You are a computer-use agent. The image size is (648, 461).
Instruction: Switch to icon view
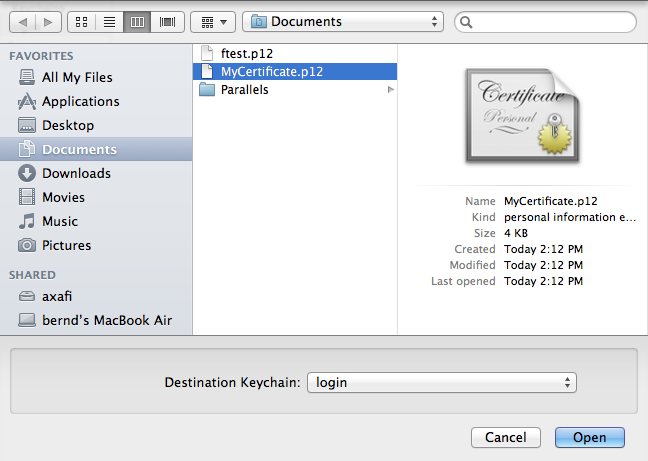[x=81, y=22]
